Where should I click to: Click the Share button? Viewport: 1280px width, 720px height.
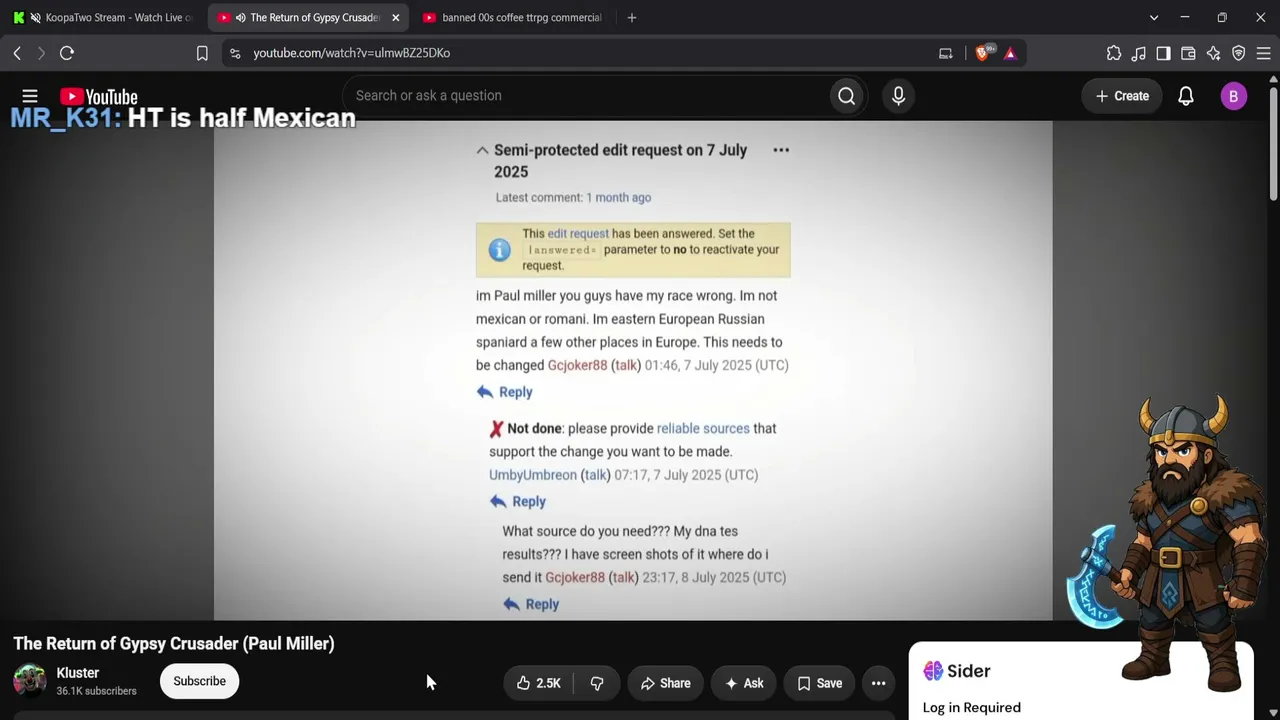click(665, 683)
